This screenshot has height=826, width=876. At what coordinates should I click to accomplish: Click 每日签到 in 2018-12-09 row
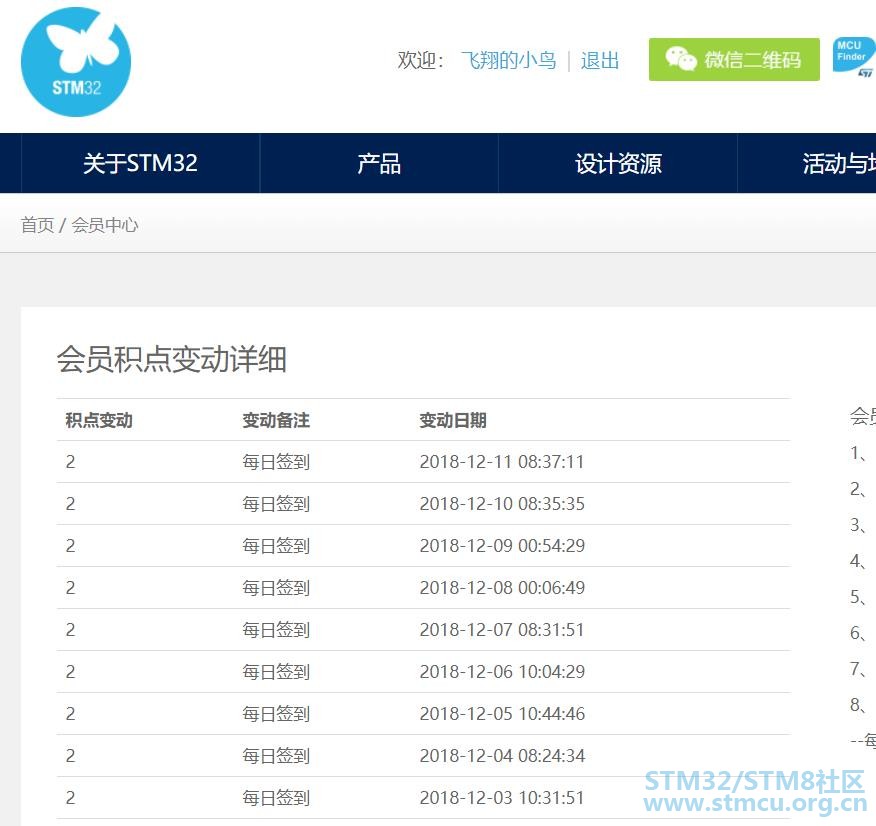point(276,546)
